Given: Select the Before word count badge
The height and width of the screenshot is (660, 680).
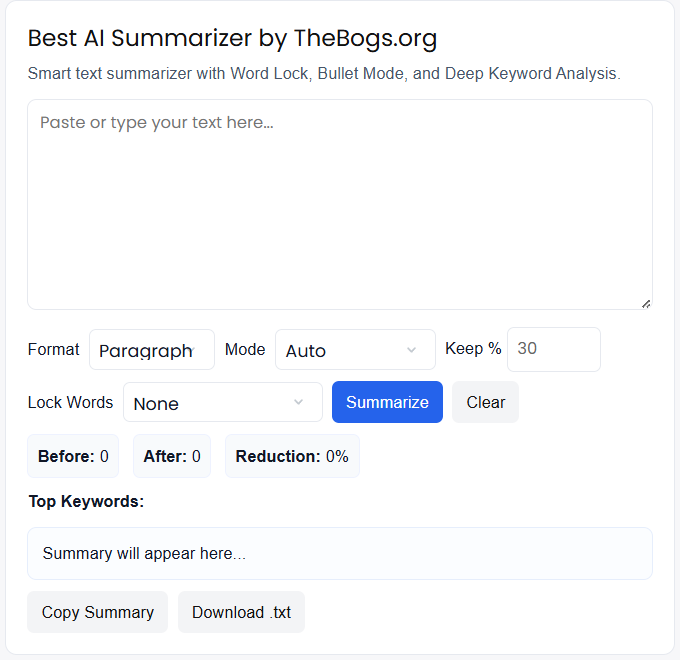Looking at the screenshot, I should (x=73, y=456).
